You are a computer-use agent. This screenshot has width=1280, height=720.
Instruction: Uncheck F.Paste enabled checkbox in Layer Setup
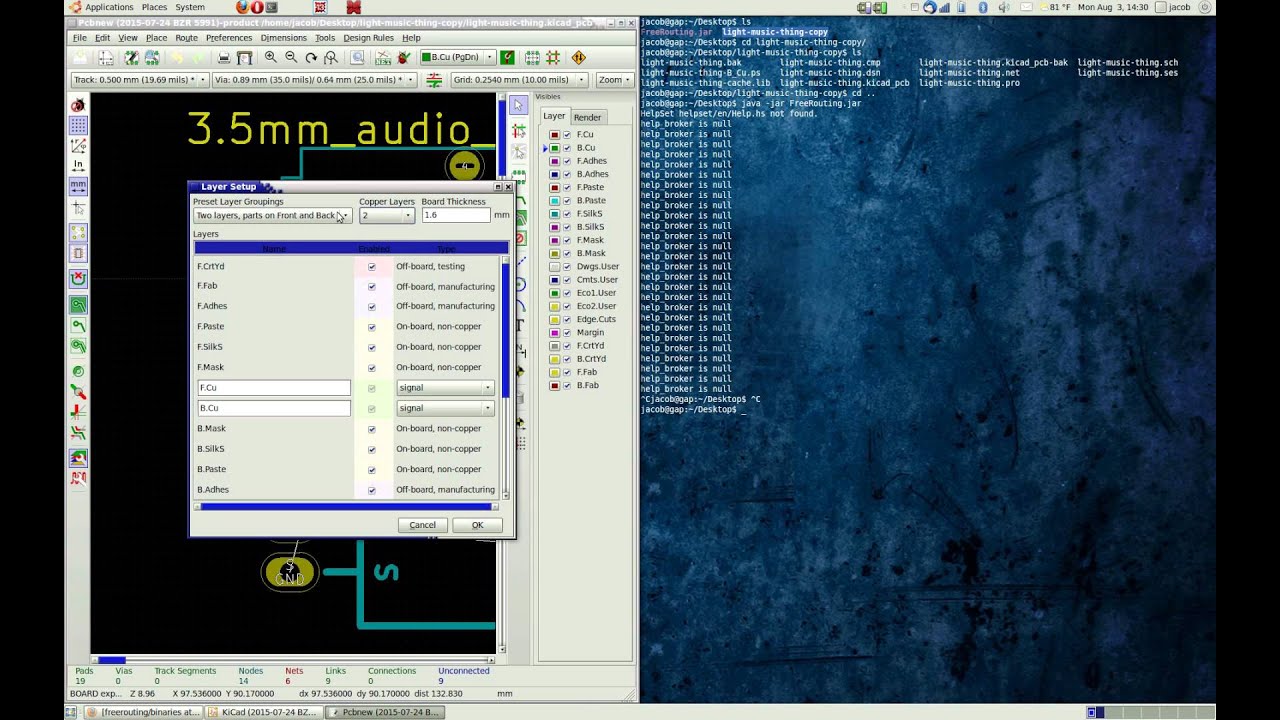point(372,327)
